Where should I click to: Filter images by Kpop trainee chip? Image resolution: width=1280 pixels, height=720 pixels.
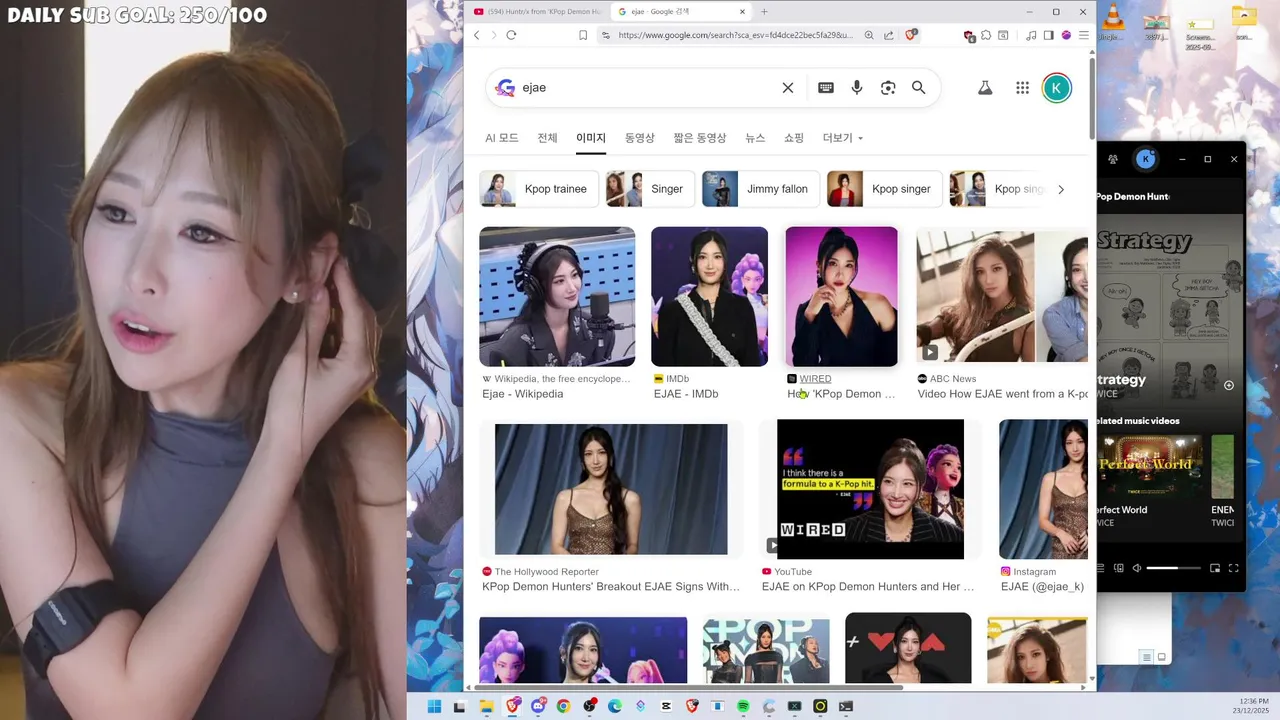tap(539, 189)
